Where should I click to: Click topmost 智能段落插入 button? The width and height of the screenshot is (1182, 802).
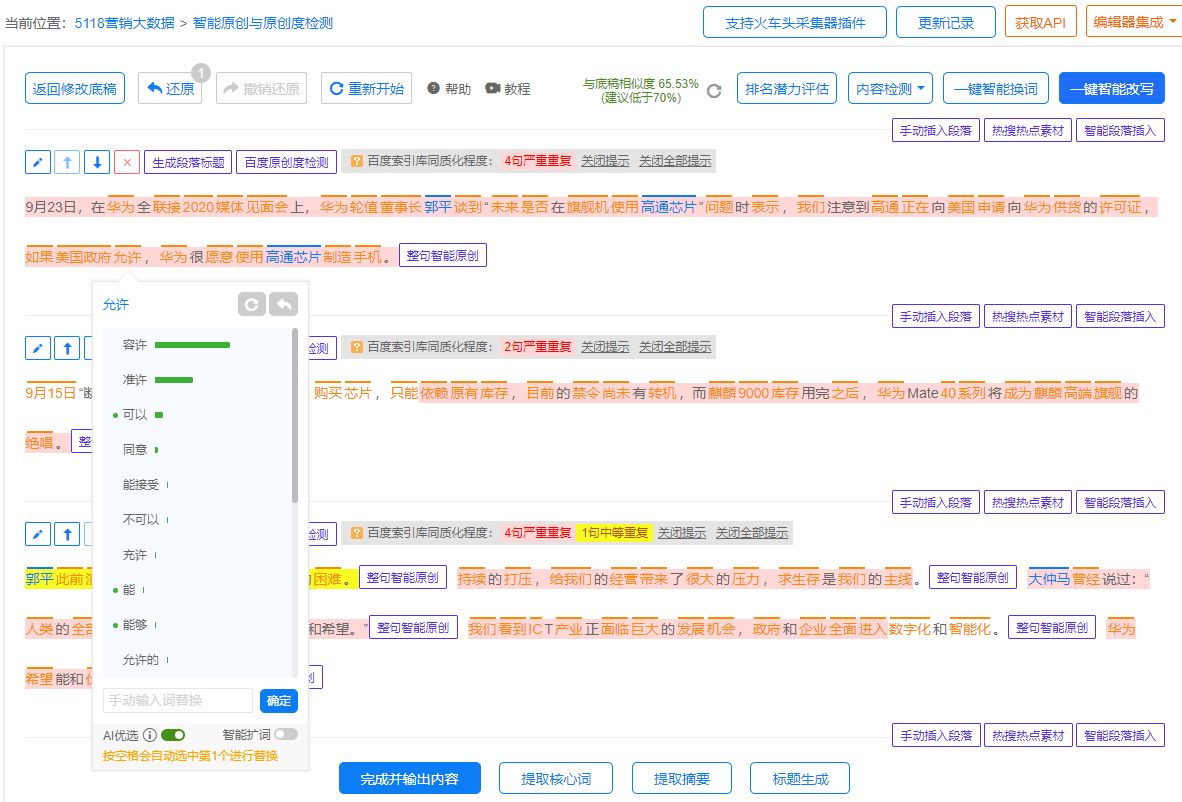point(1120,130)
